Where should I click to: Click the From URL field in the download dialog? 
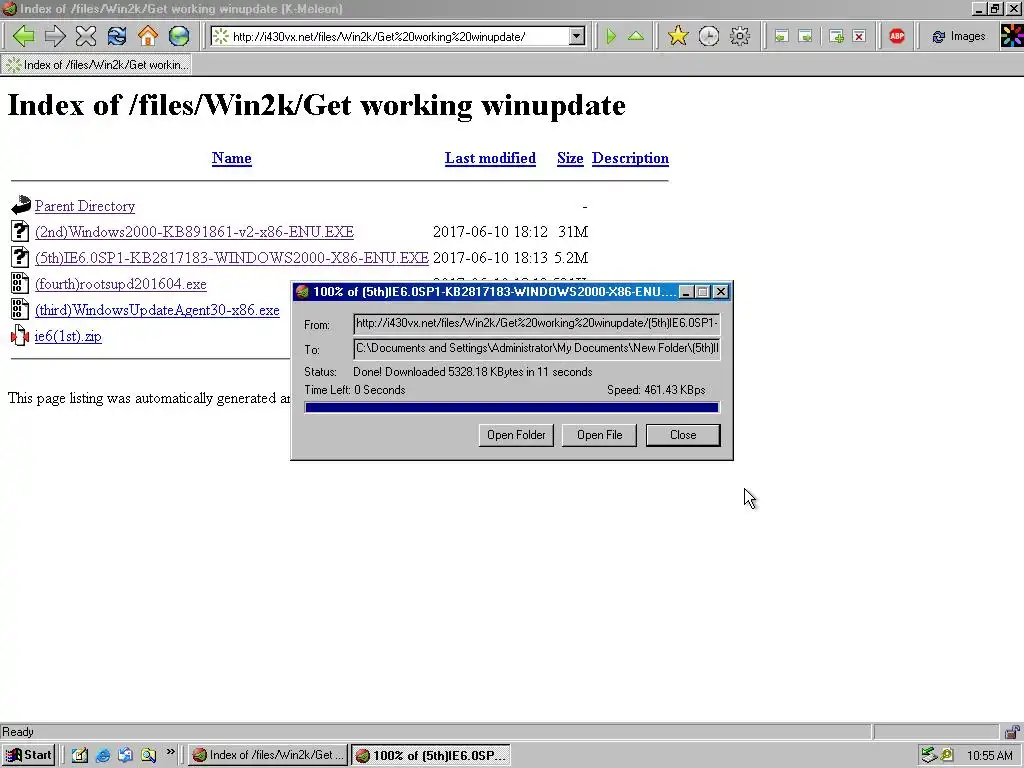click(x=537, y=324)
